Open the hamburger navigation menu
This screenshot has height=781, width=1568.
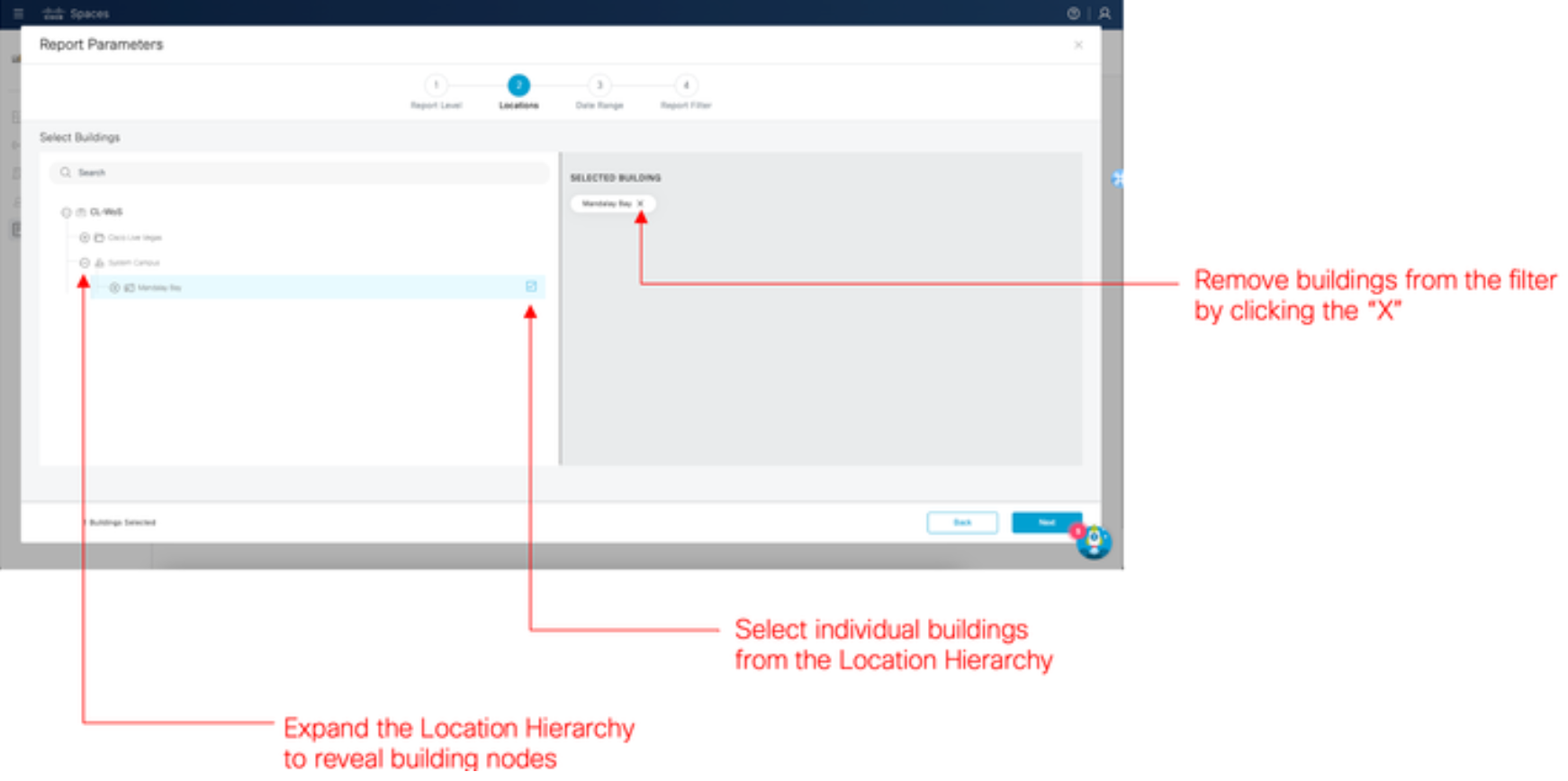[18, 13]
